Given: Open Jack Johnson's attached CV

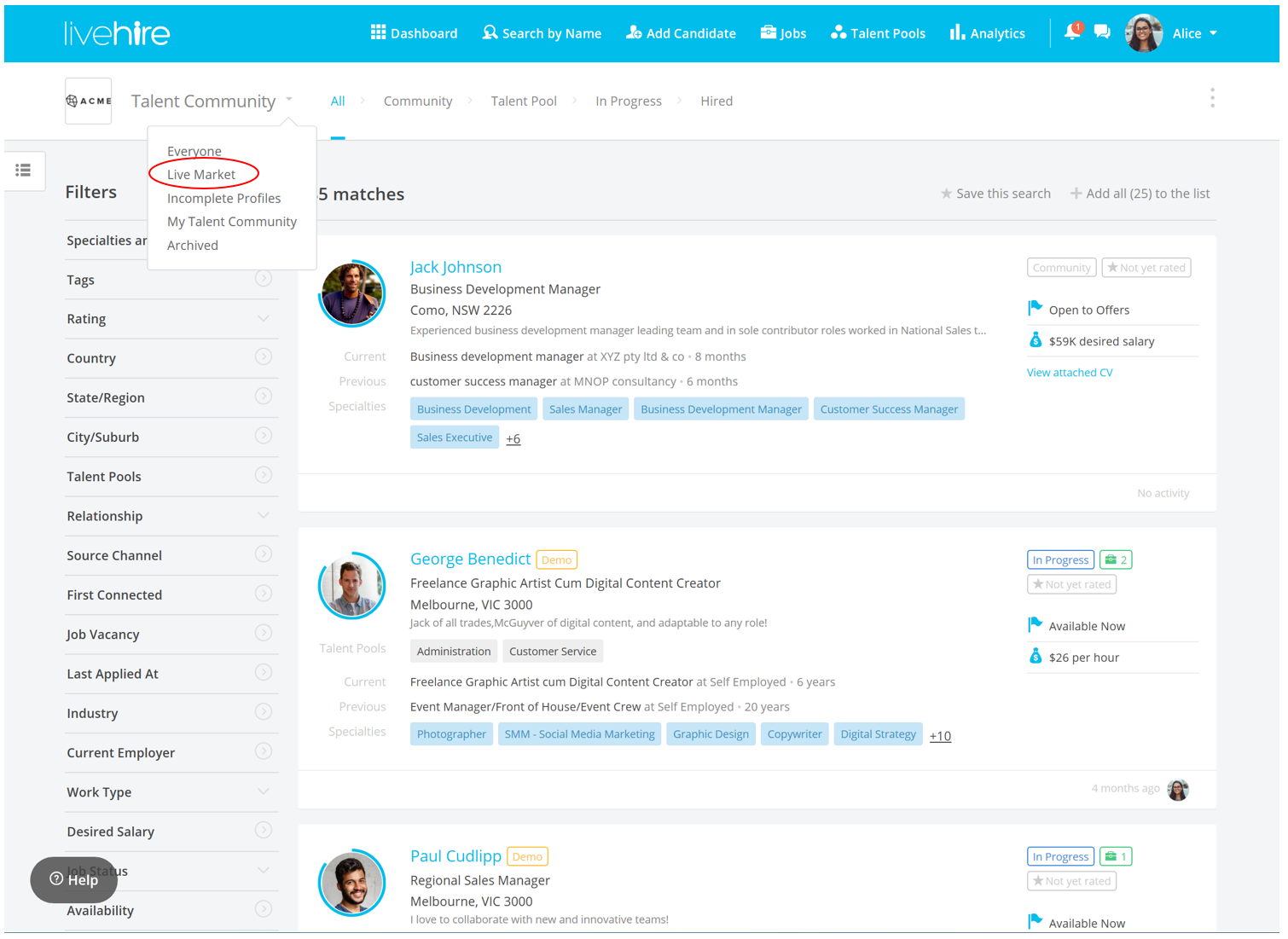Looking at the screenshot, I should 1069,373.
